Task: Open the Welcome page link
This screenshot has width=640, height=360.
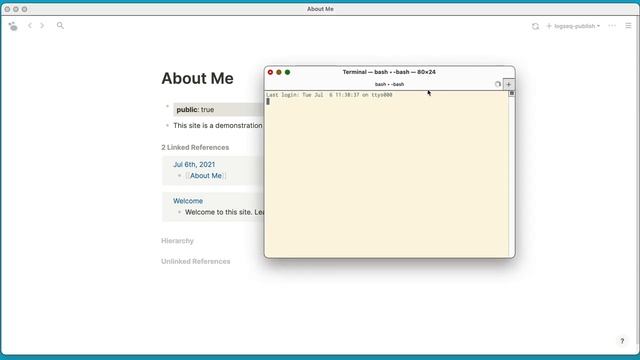Action: coord(188,201)
